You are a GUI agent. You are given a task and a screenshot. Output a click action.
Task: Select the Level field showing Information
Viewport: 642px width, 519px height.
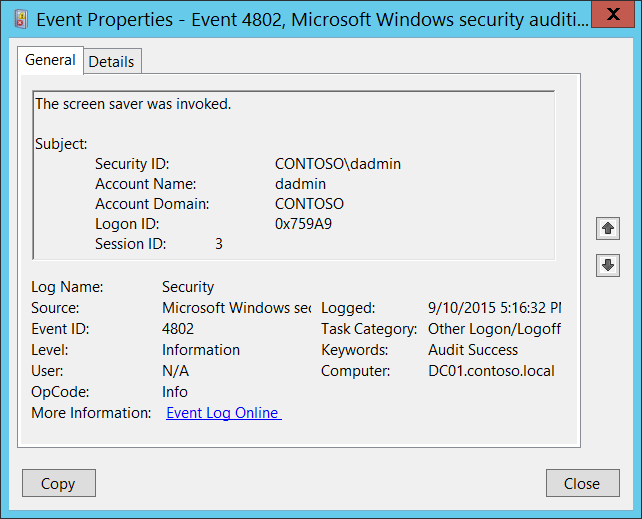coord(201,350)
